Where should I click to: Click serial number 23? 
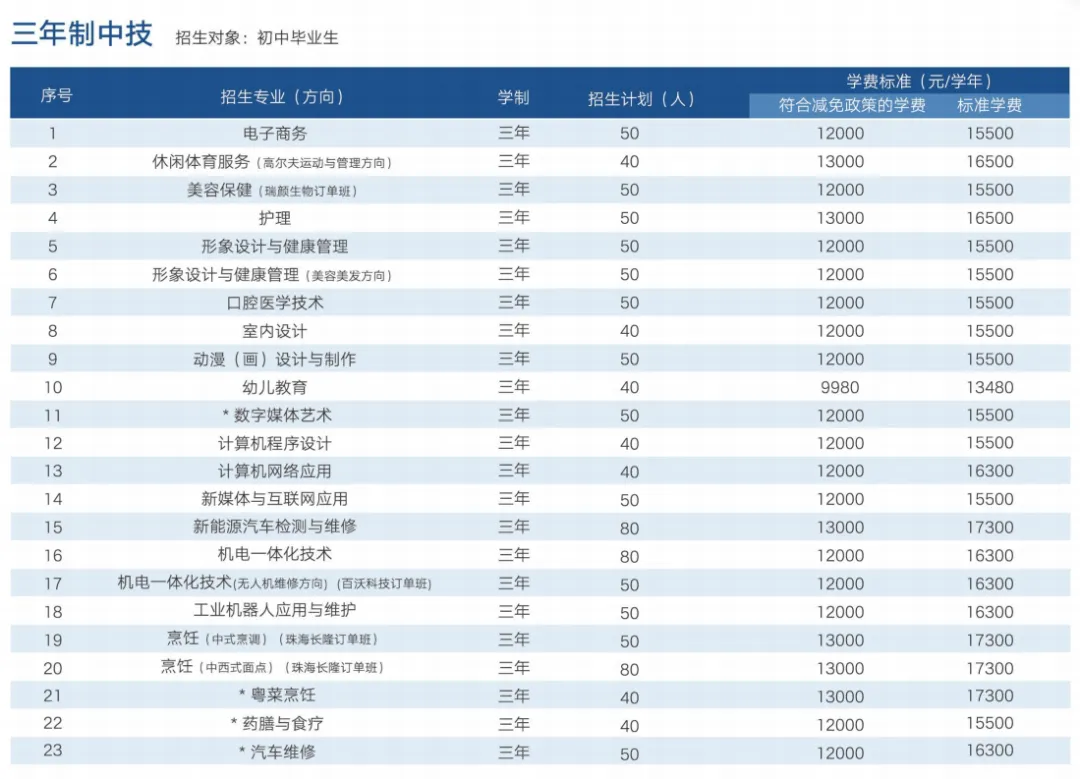pos(53,750)
